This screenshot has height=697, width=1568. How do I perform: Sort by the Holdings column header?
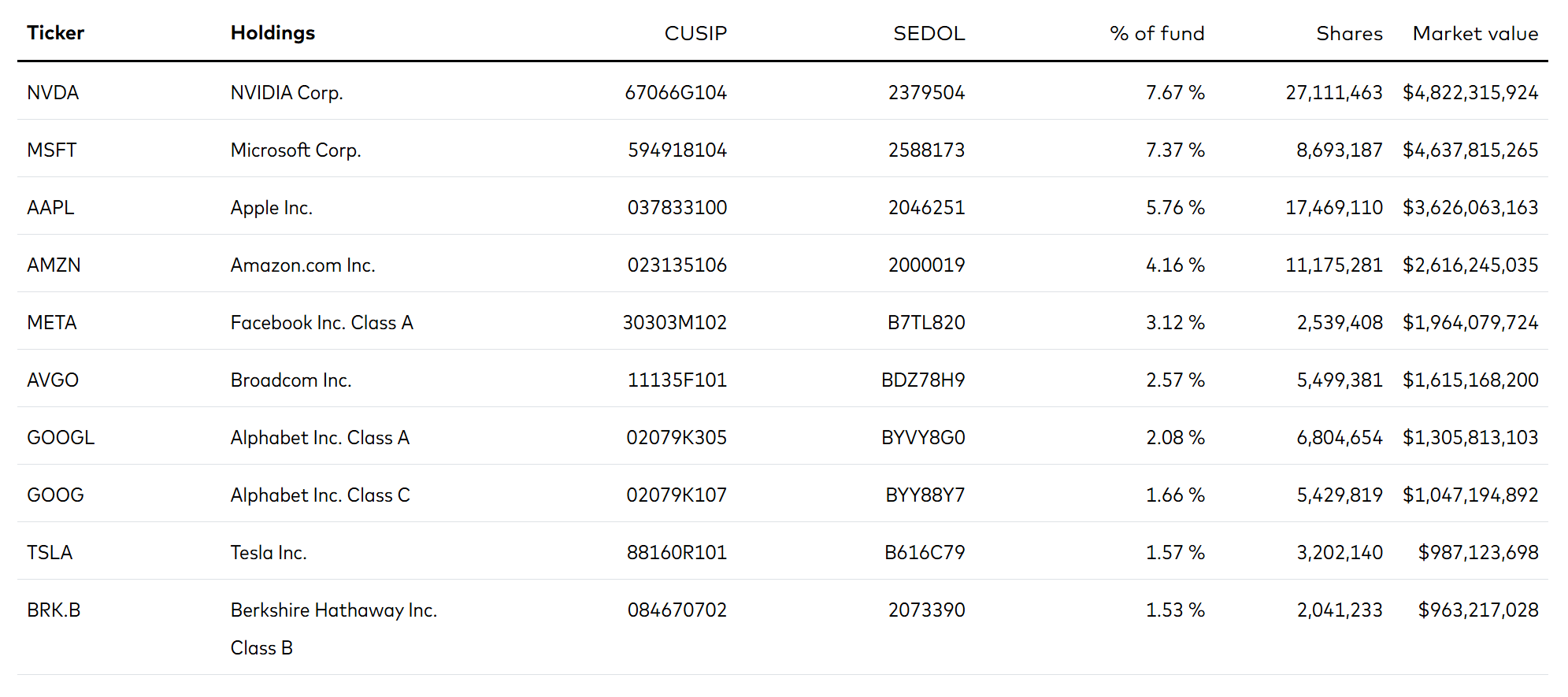pyautogui.click(x=272, y=33)
